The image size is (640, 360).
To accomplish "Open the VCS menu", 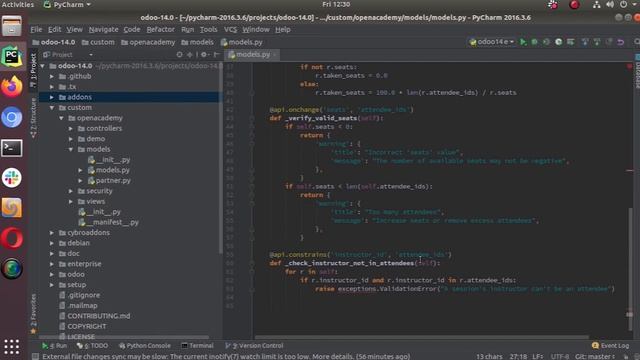I will click(x=230, y=29).
